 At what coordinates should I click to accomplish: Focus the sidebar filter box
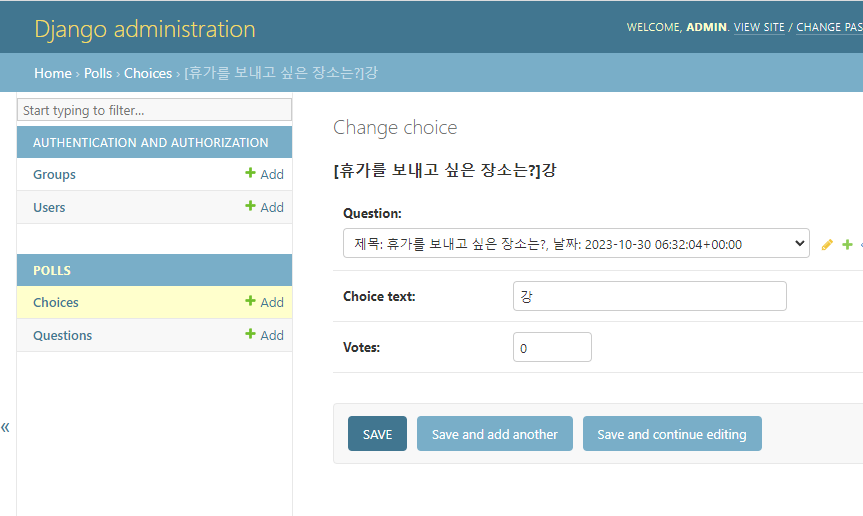[155, 110]
